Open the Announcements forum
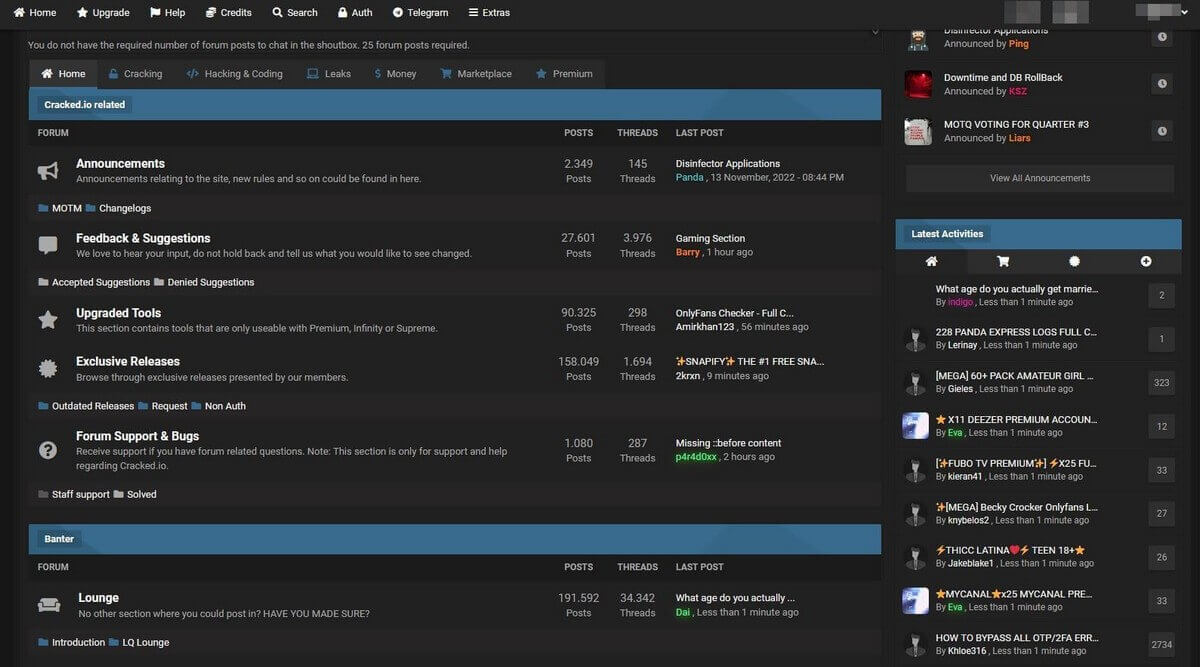Screen dimensions: 1200x667 [120, 163]
